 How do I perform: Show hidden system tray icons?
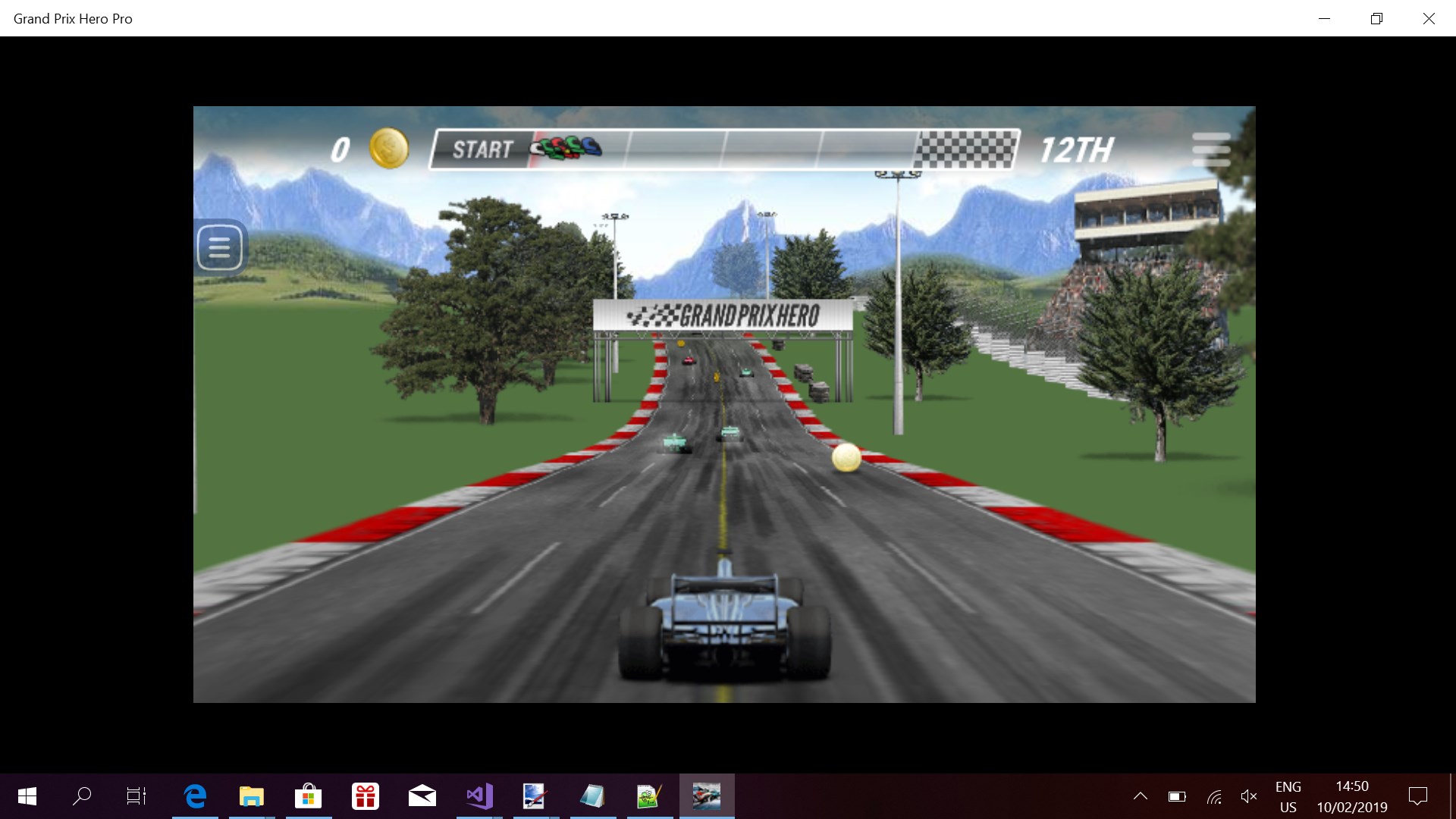click(1140, 796)
